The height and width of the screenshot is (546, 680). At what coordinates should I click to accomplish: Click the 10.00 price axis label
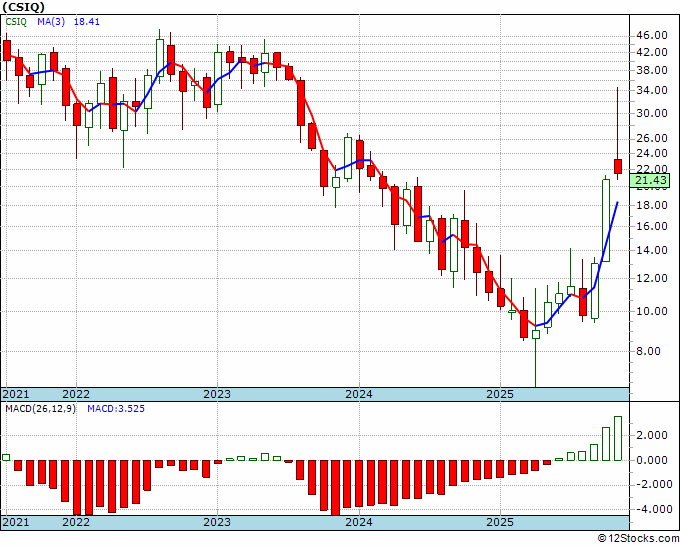coord(652,311)
